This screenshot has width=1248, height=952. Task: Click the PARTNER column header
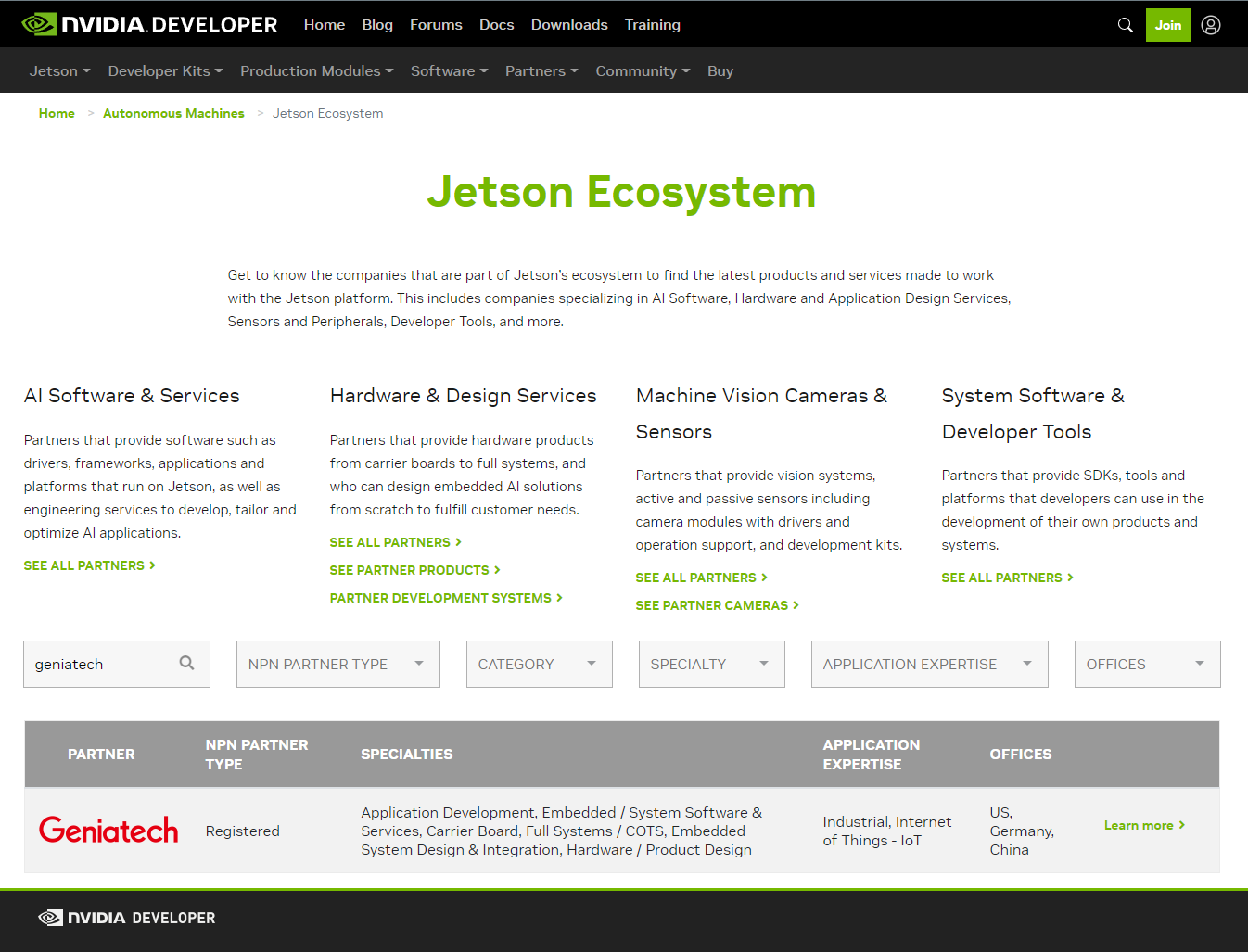[101, 755]
